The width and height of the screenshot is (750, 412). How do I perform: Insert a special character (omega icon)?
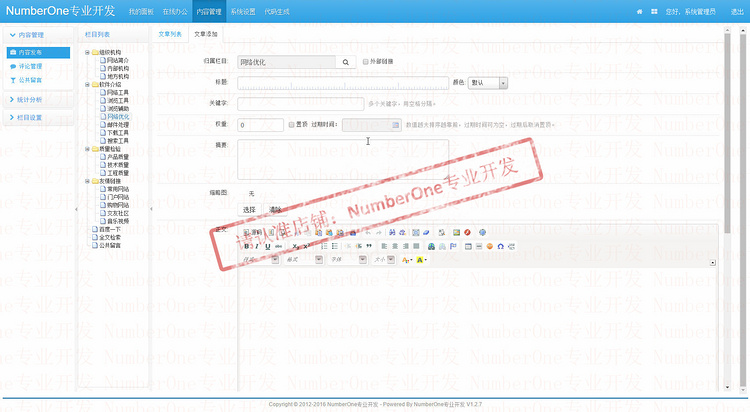coord(500,246)
